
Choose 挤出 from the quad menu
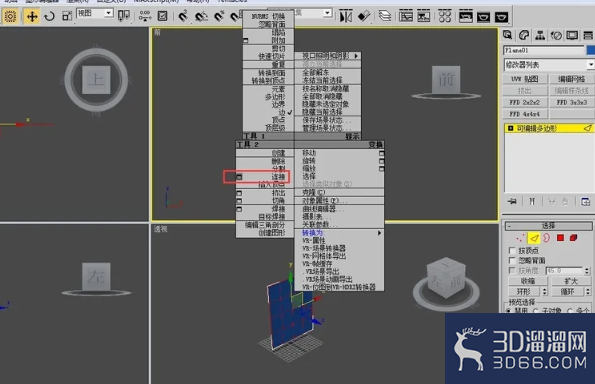(278, 193)
